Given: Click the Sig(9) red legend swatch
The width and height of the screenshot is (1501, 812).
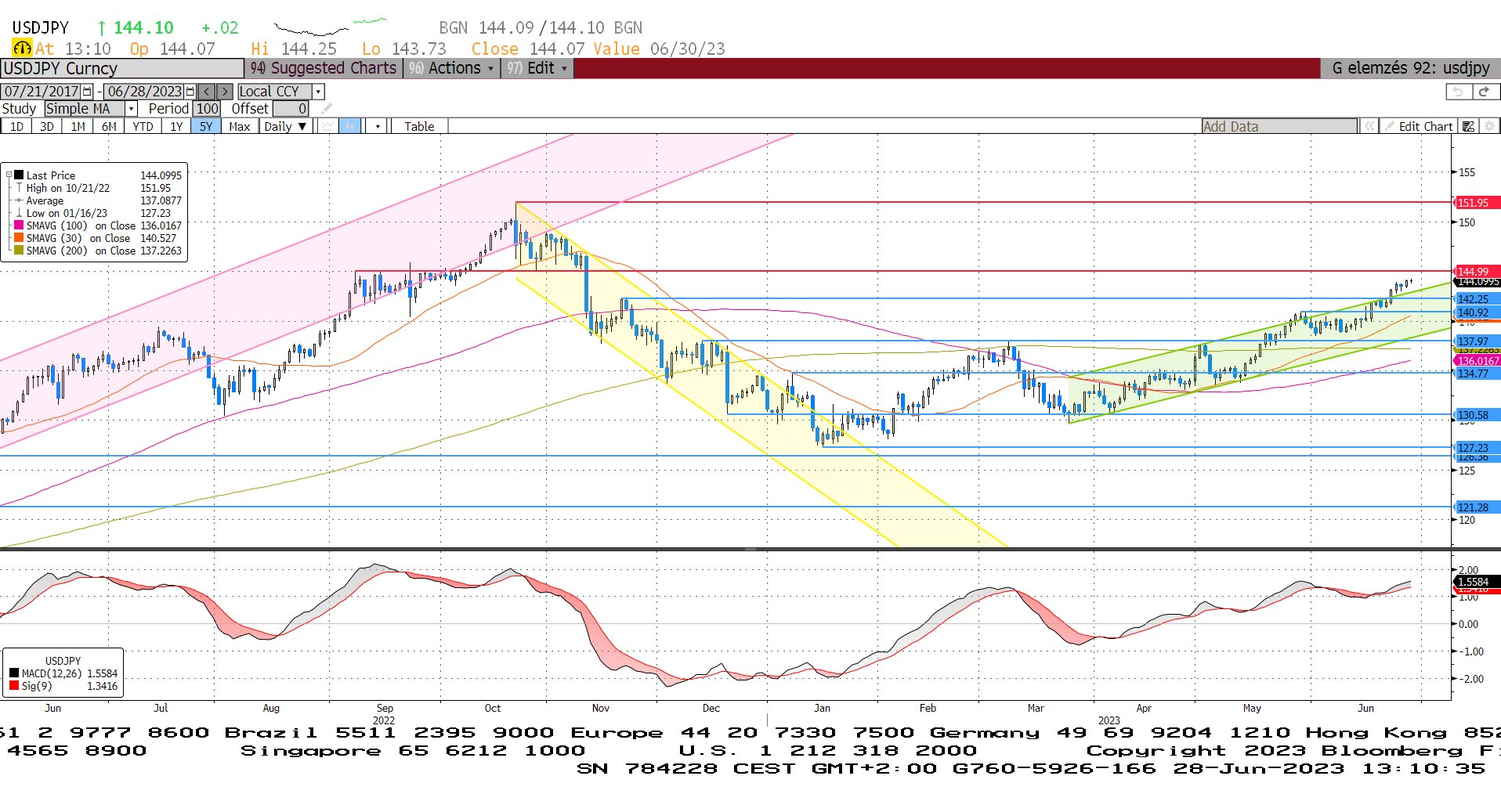Looking at the screenshot, I should click(x=14, y=686).
